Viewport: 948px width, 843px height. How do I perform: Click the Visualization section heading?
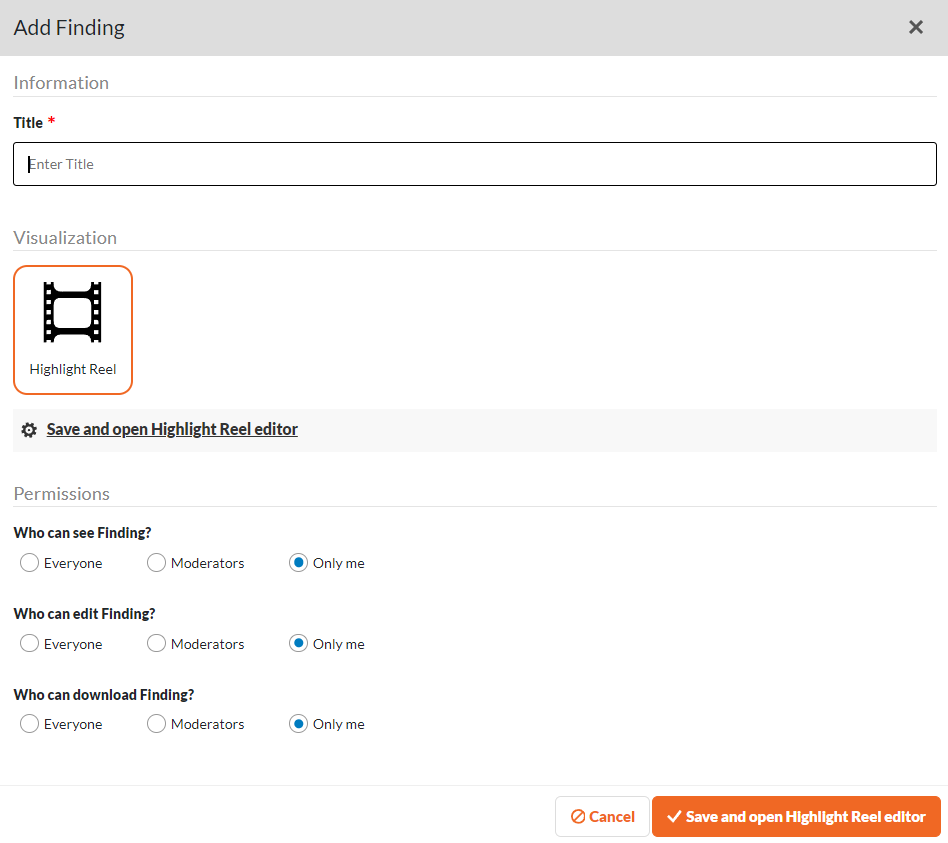click(65, 238)
